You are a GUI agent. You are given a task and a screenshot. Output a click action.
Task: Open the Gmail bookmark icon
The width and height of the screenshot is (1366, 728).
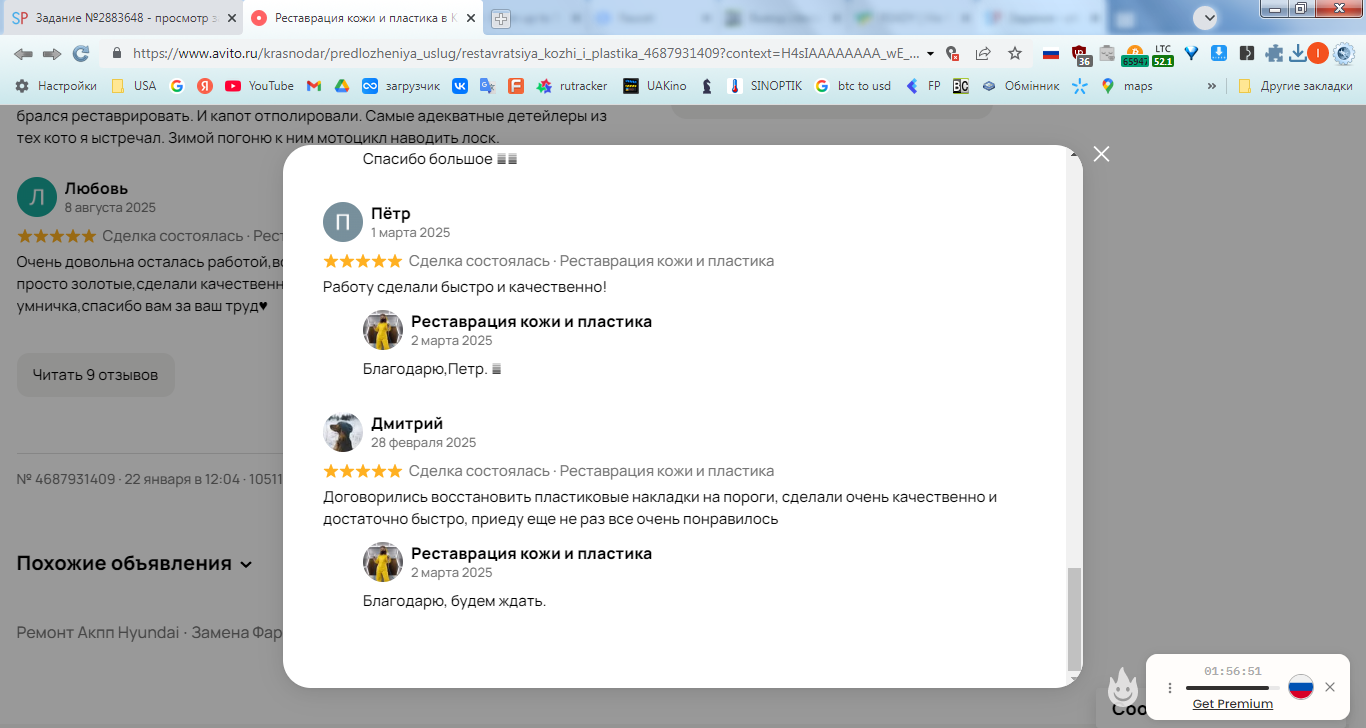314,86
